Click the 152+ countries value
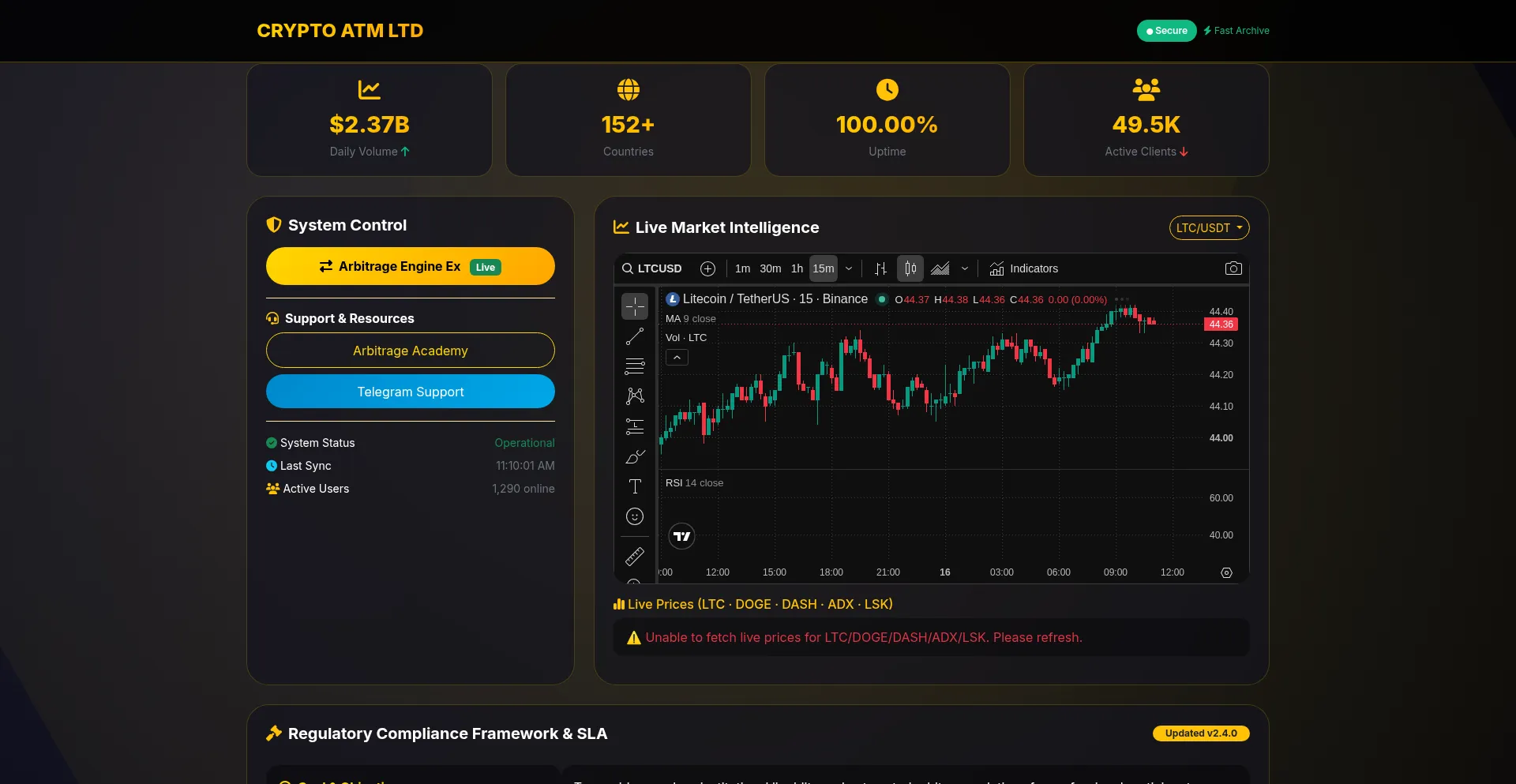This screenshot has height=784, width=1516. pos(629,125)
